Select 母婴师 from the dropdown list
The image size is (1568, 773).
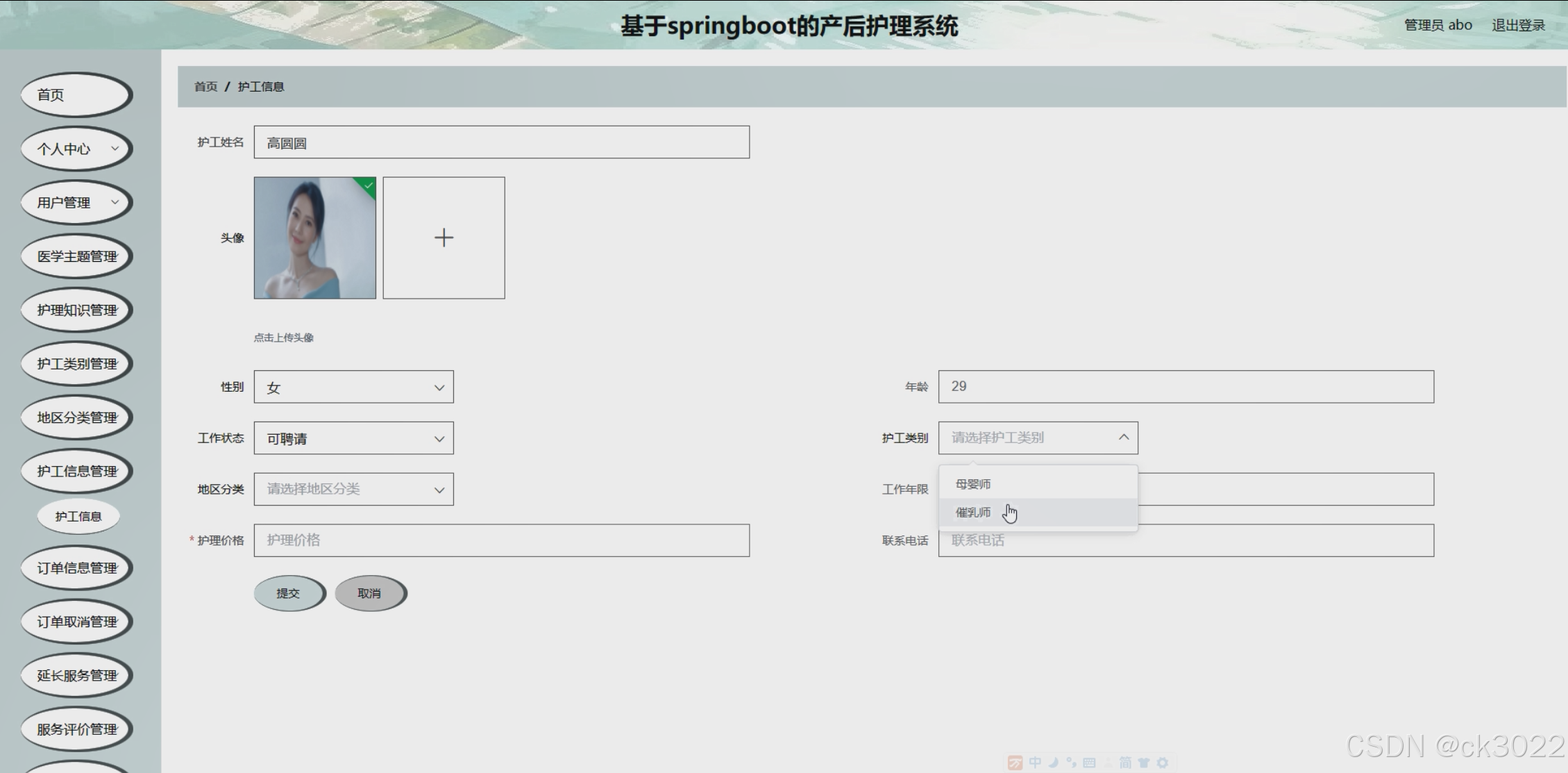point(973,484)
